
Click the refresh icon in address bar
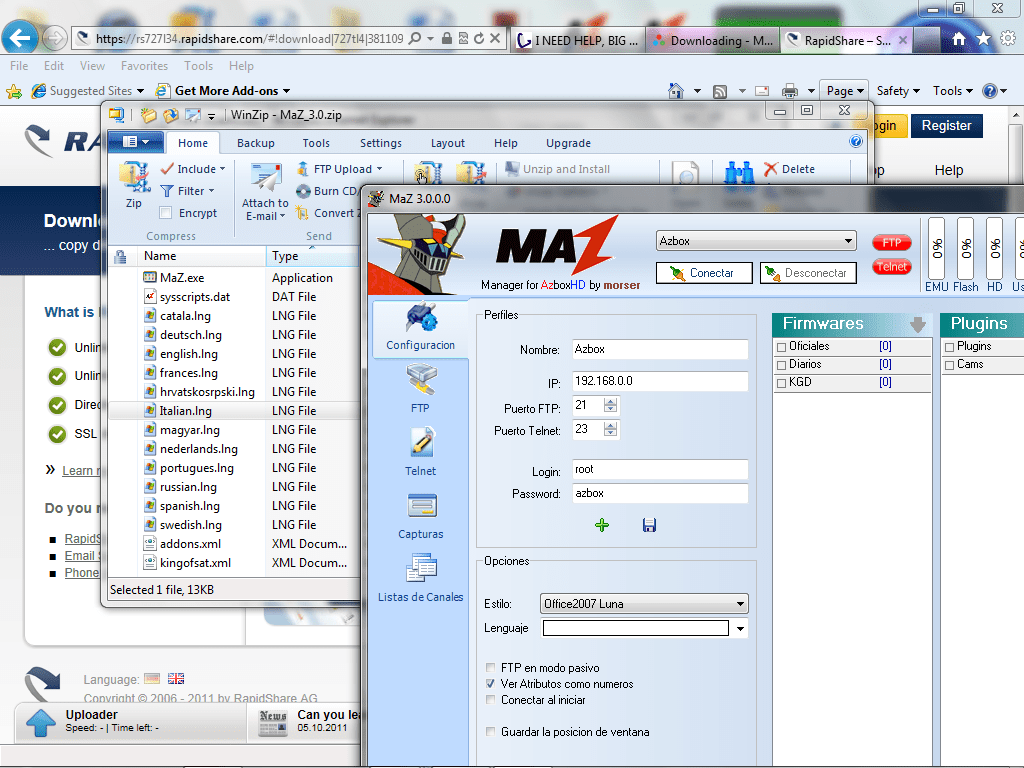tap(479, 39)
